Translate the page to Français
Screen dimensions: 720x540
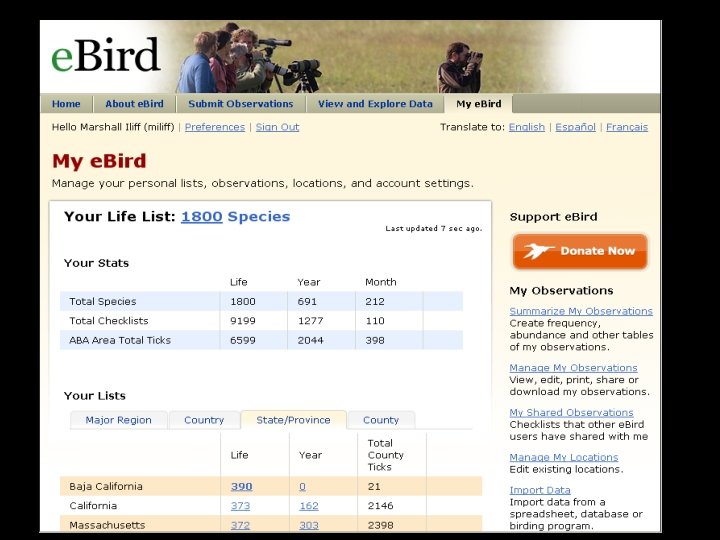coord(627,127)
